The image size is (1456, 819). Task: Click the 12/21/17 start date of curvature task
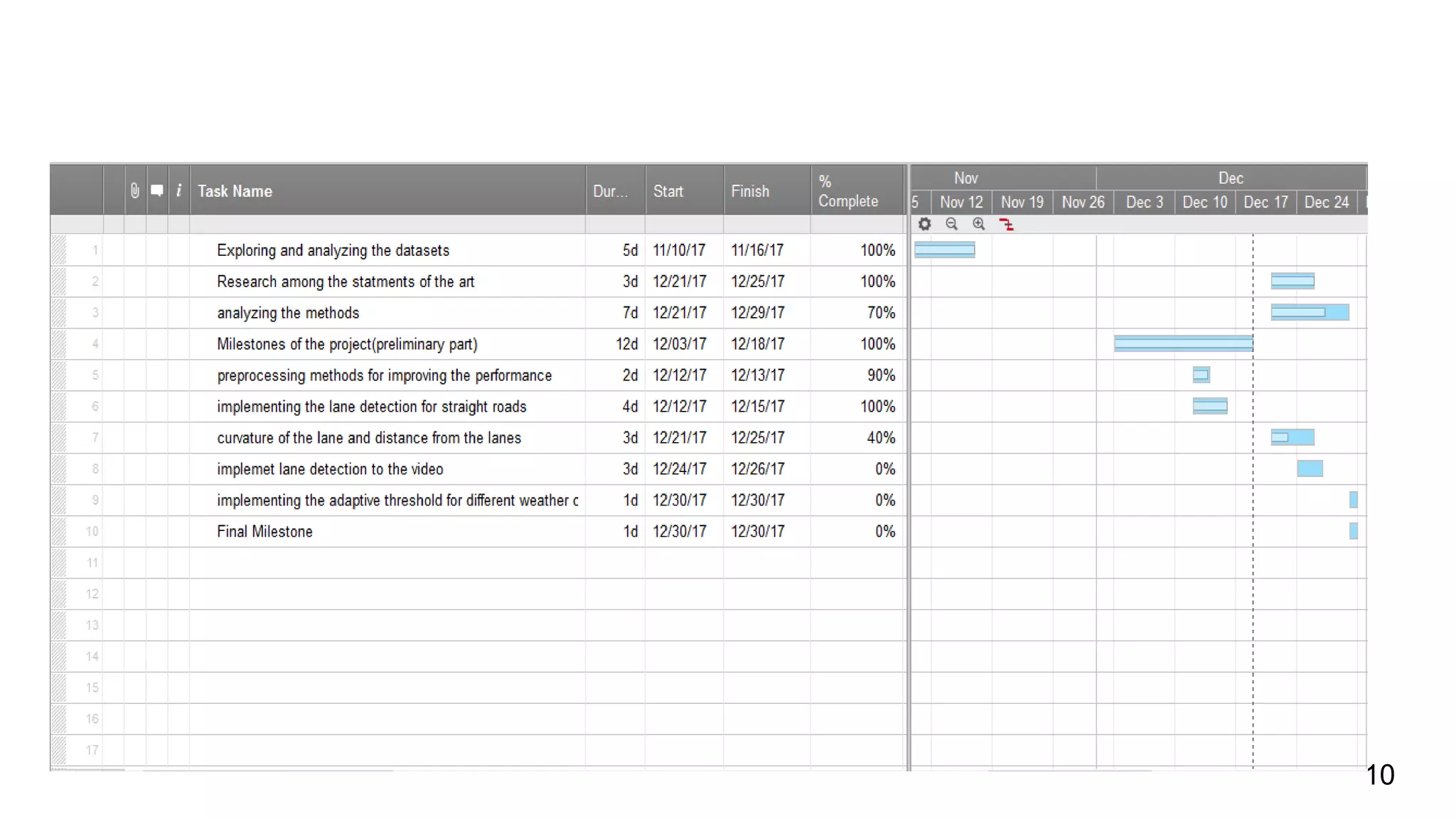(x=680, y=438)
